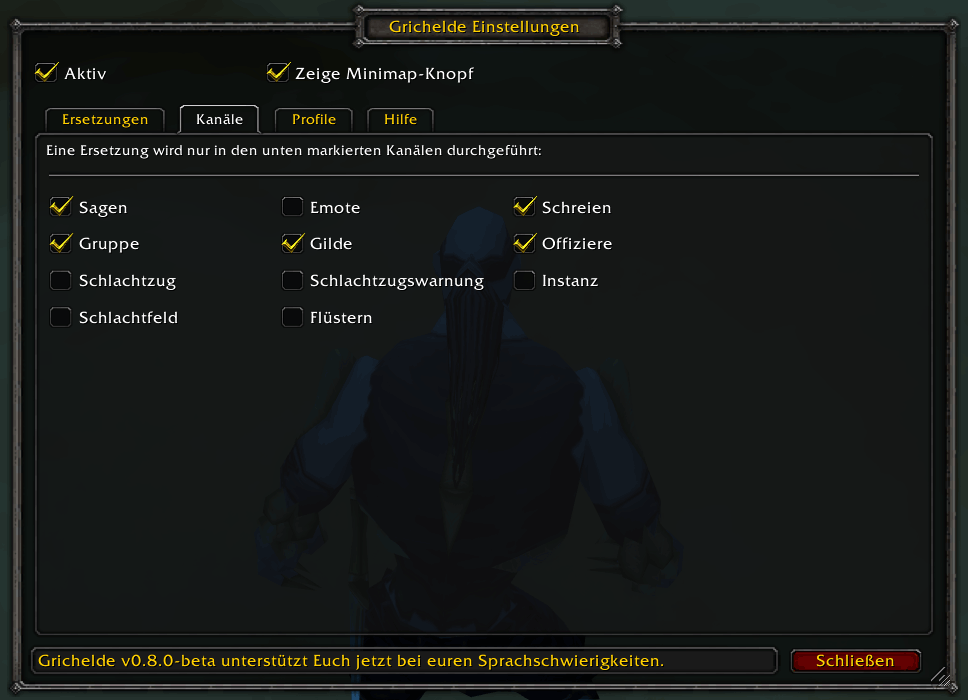Click the Grichelde Einstellungen title bar

point(485,27)
